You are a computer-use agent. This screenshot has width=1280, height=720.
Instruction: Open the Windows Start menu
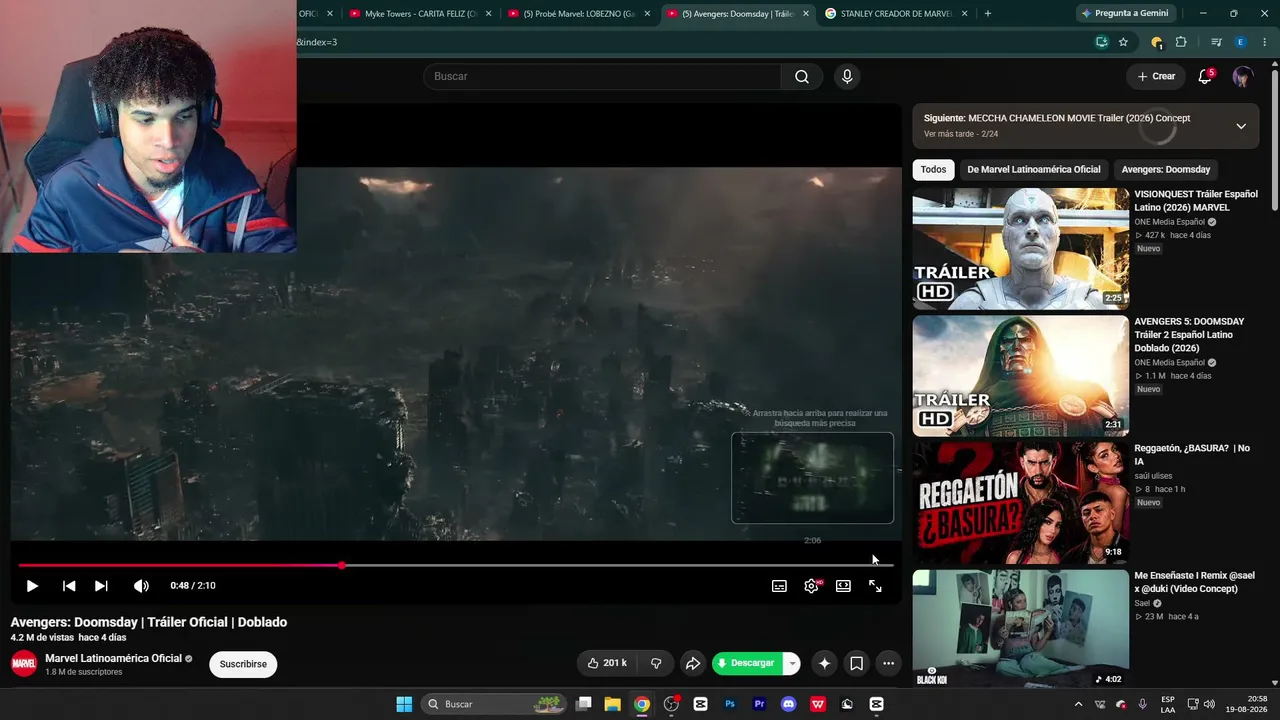pos(404,704)
